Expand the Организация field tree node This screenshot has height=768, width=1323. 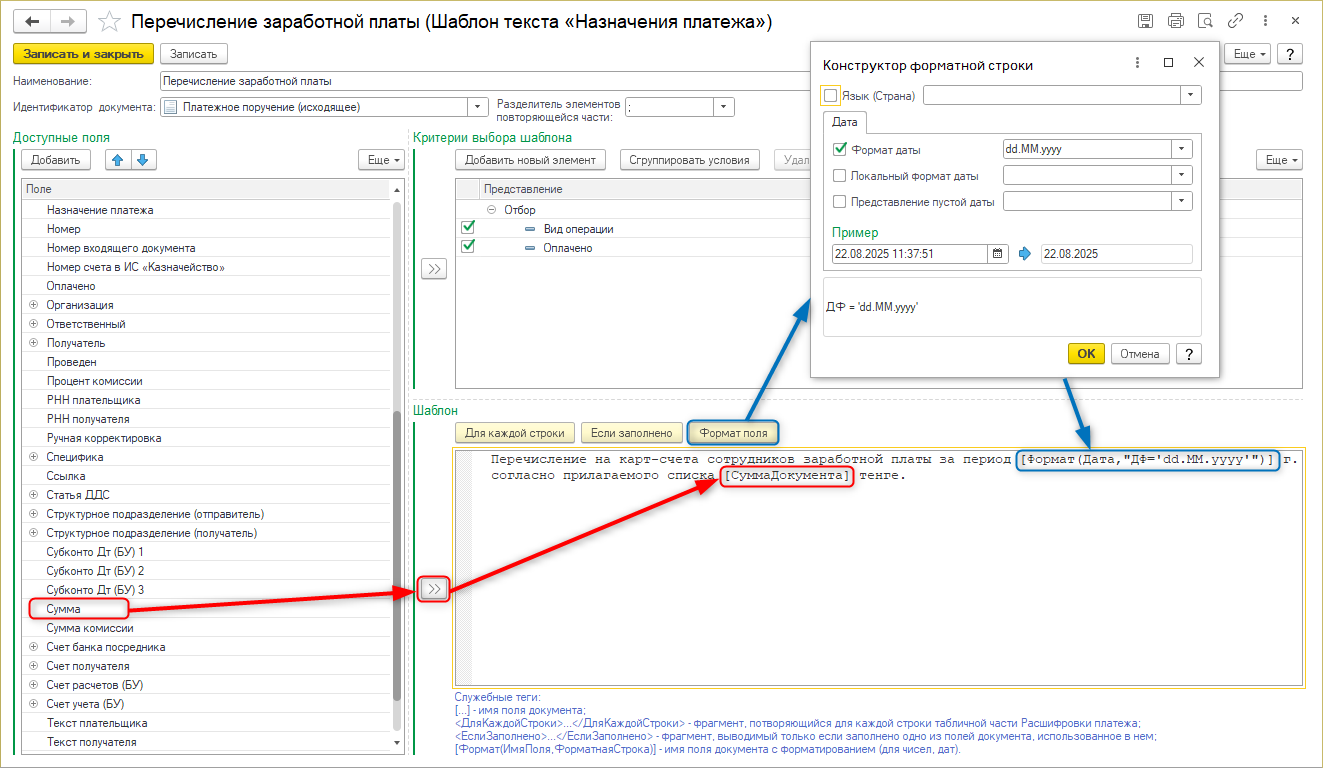(33, 305)
